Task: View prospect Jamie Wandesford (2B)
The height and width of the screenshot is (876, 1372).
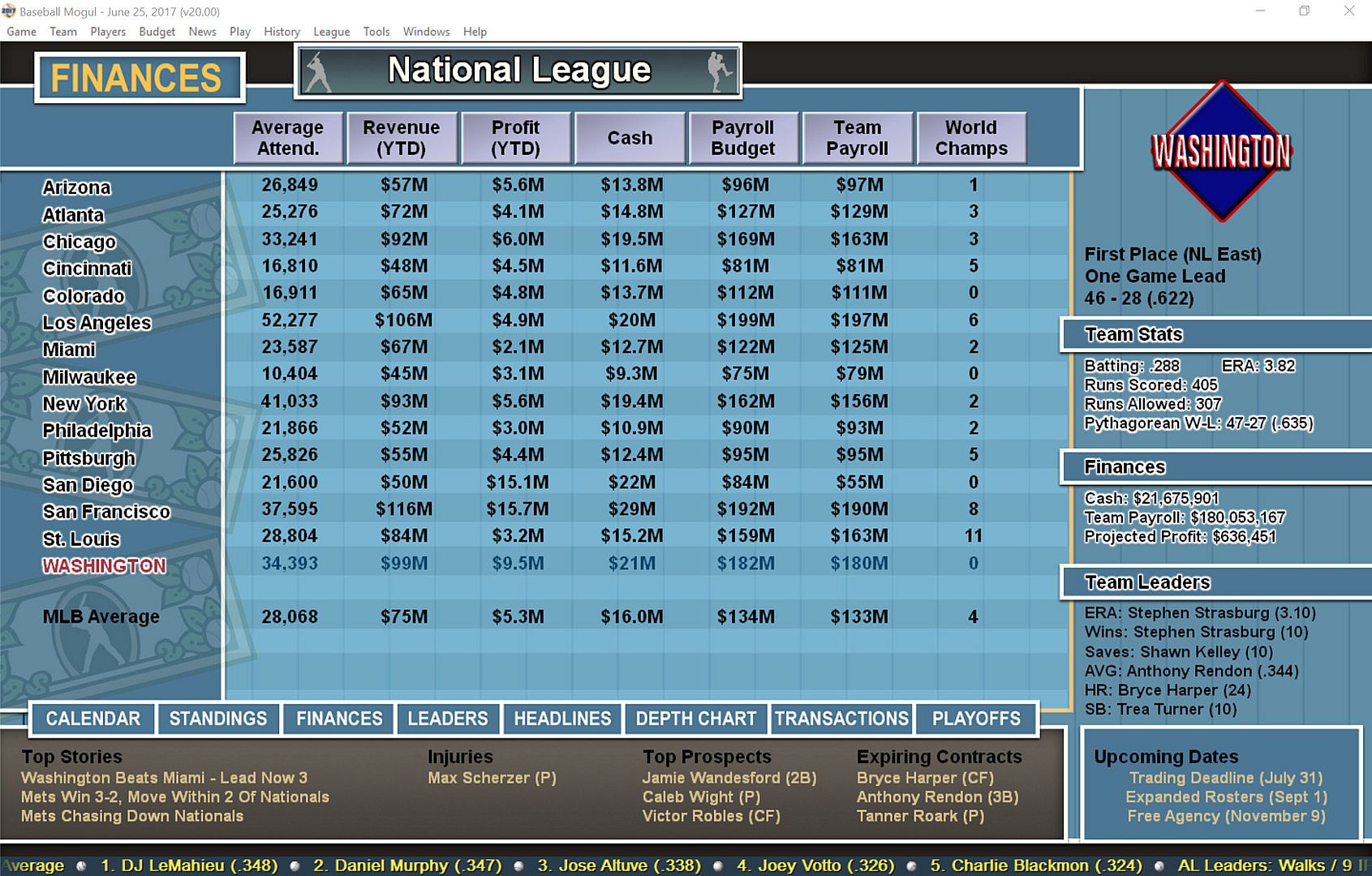Action: pyautogui.click(x=729, y=778)
